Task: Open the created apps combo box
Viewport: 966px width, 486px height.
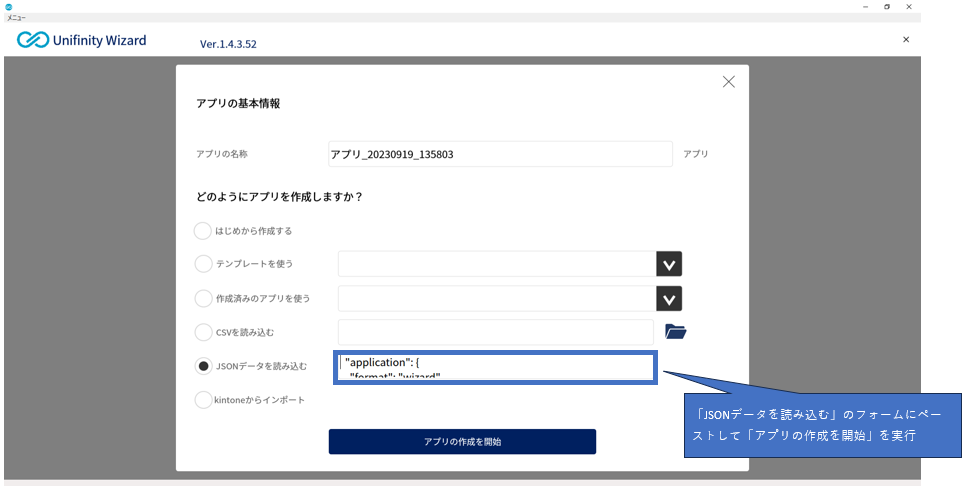Action: (496, 298)
